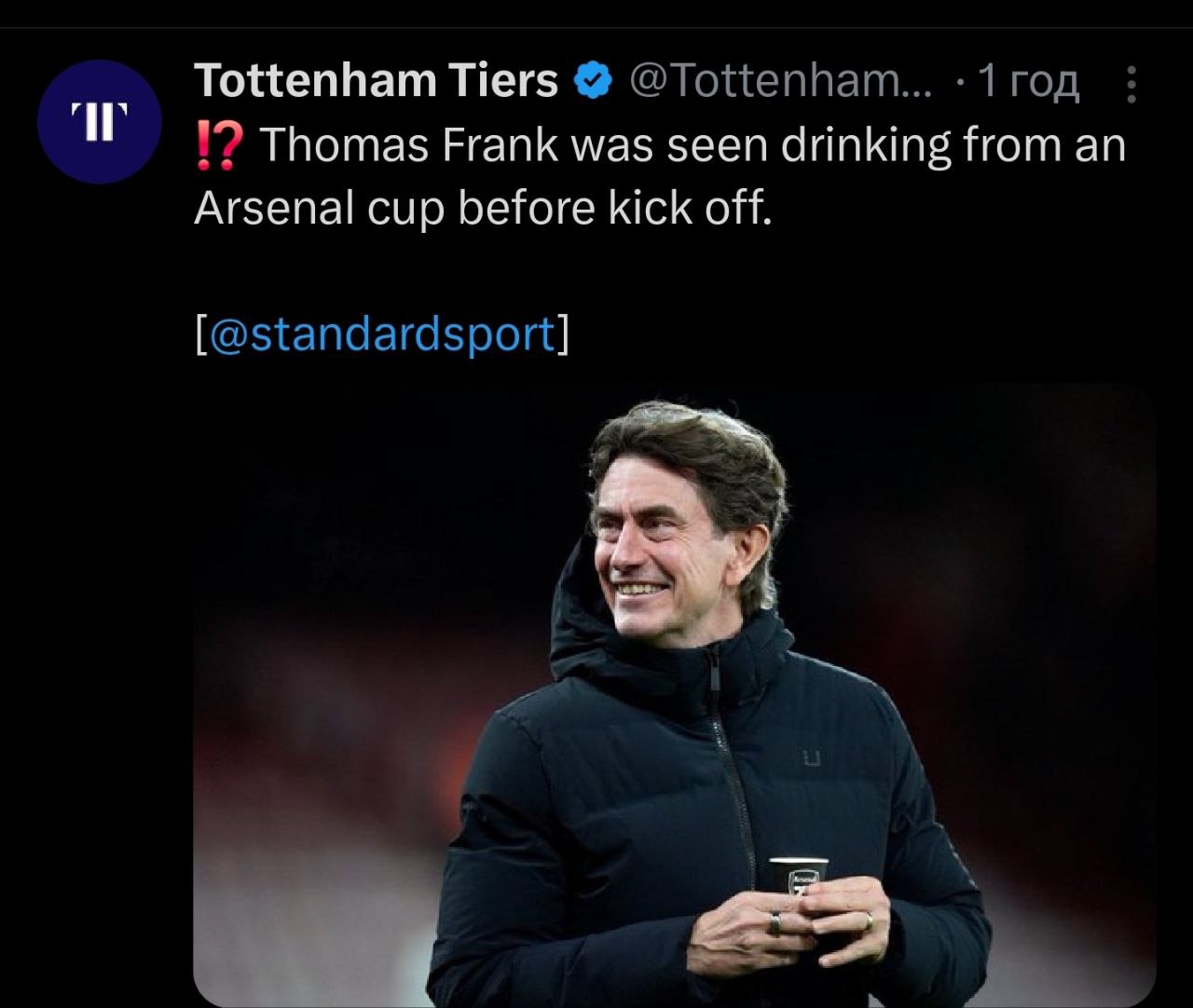
Task: Open the Tottenham Tiers profile avatar
Action: pos(100,122)
